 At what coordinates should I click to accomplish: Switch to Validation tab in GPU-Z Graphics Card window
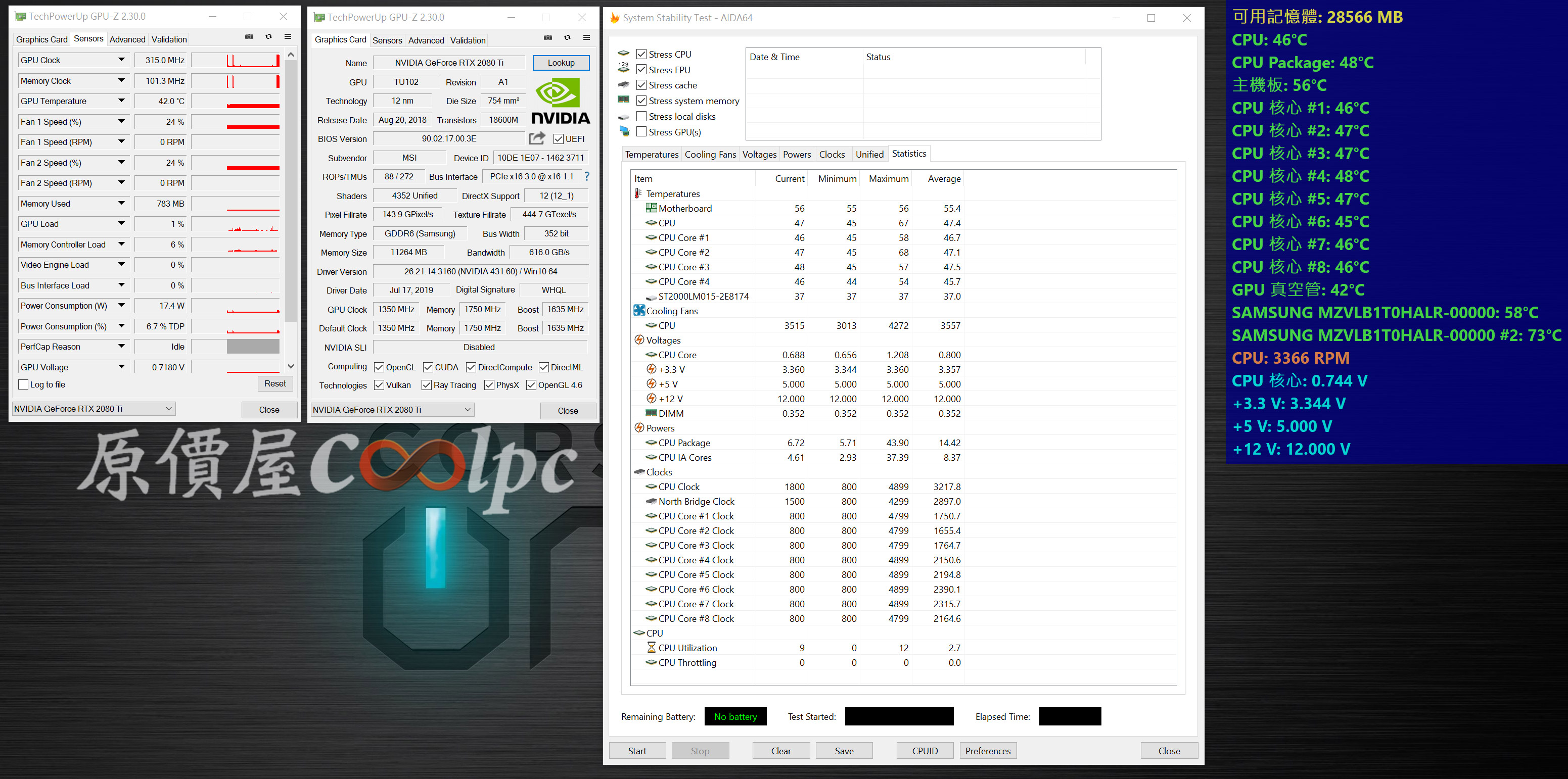[468, 40]
